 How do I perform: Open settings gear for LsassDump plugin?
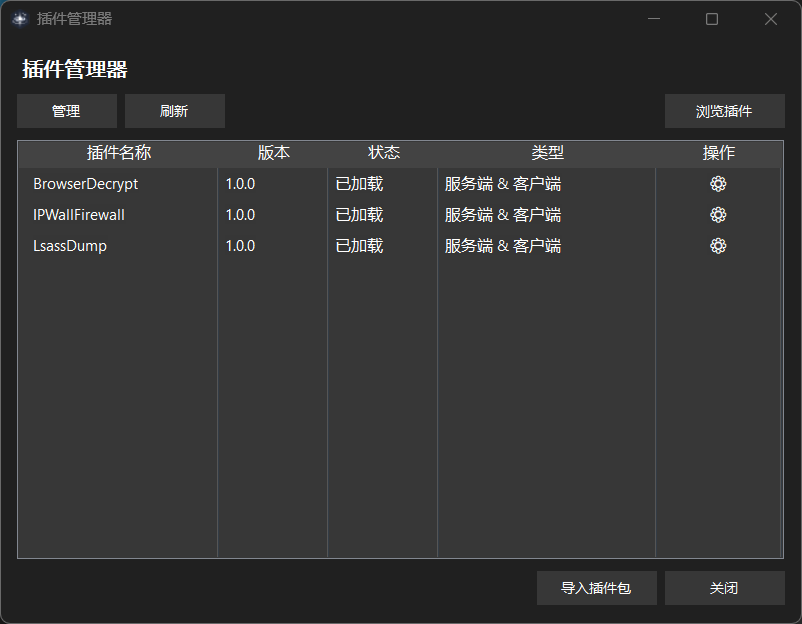pos(718,246)
